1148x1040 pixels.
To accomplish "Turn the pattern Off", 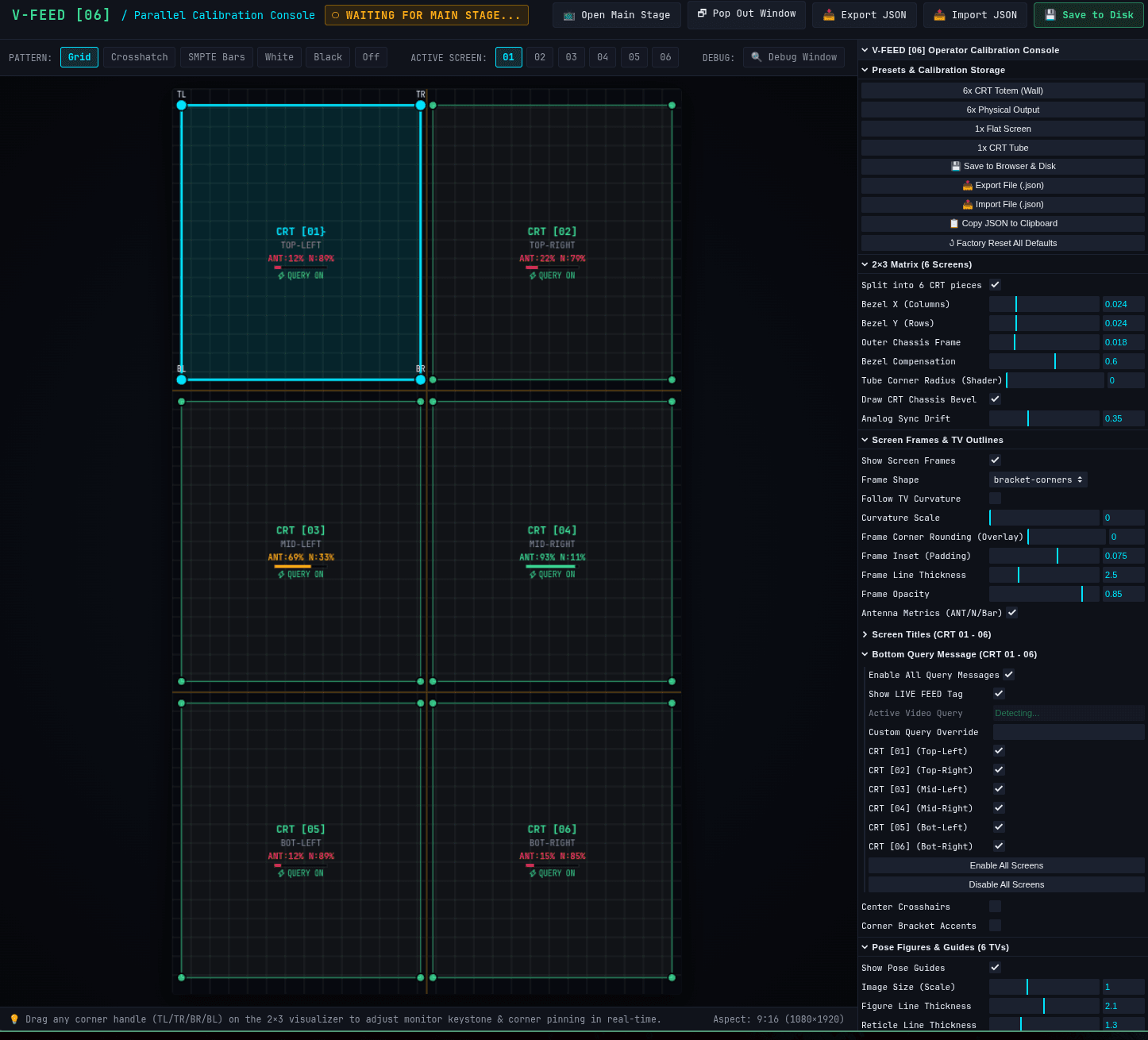I will click(371, 57).
